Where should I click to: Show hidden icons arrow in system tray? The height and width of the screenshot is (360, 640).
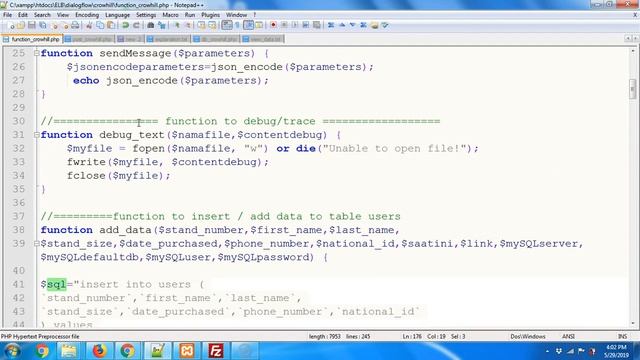tap(547, 351)
